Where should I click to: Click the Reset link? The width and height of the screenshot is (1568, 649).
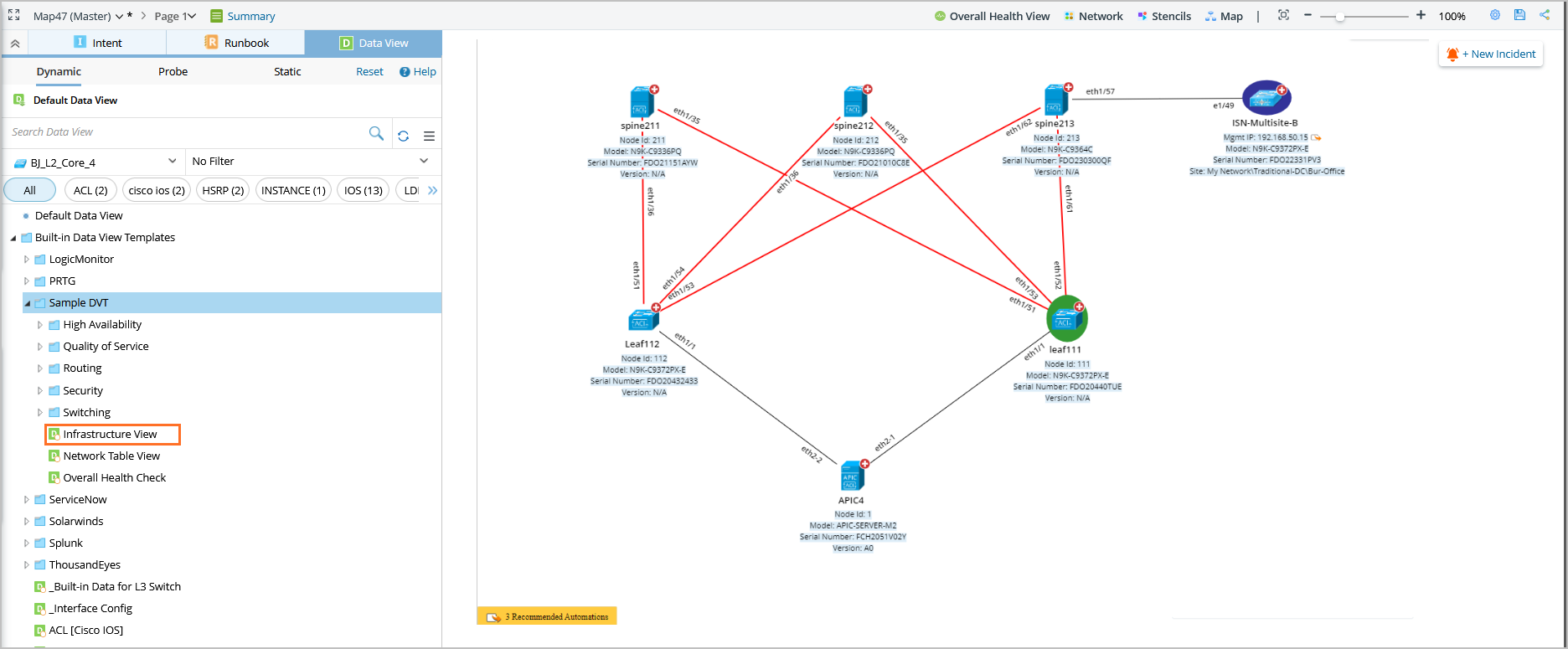click(x=369, y=71)
